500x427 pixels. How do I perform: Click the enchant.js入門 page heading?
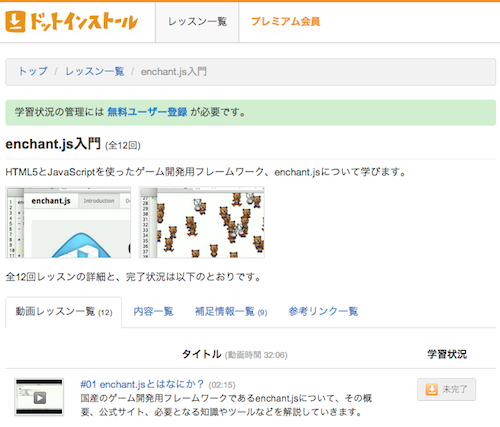point(53,144)
